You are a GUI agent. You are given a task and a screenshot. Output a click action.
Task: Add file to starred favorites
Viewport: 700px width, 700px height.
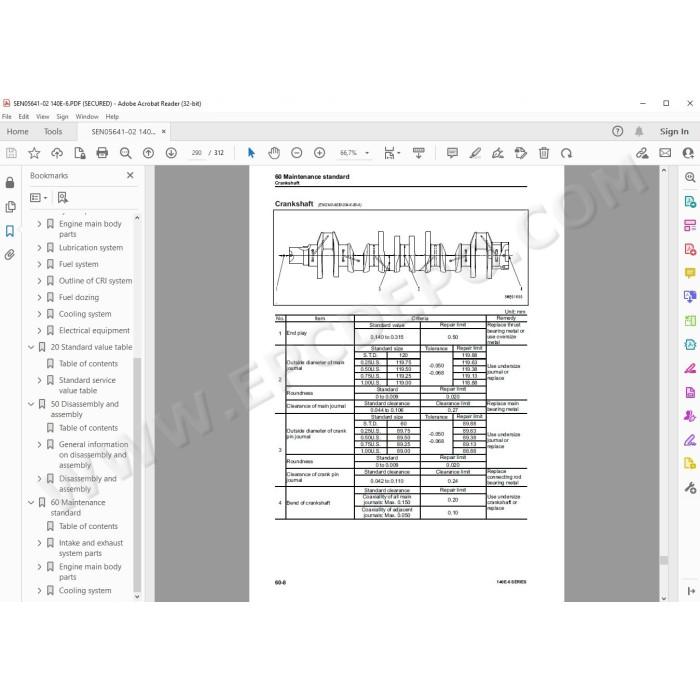point(34,153)
